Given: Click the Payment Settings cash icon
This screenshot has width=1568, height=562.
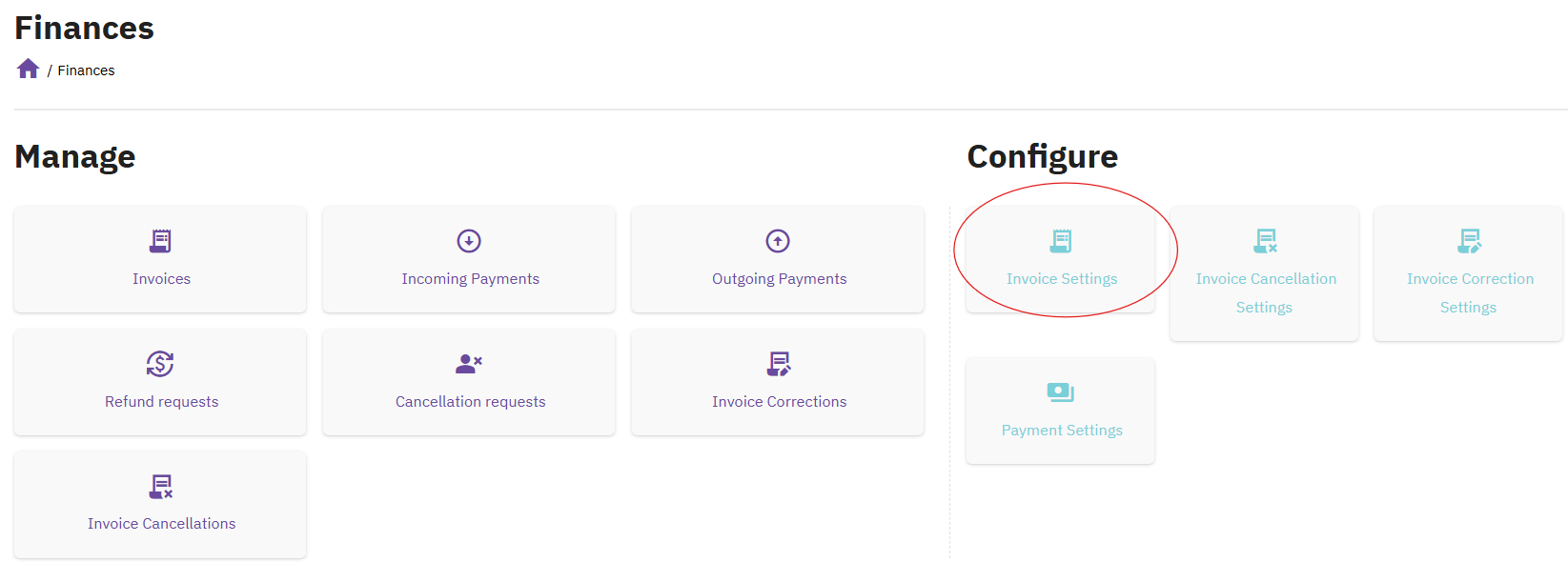Looking at the screenshot, I should coord(1061,392).
